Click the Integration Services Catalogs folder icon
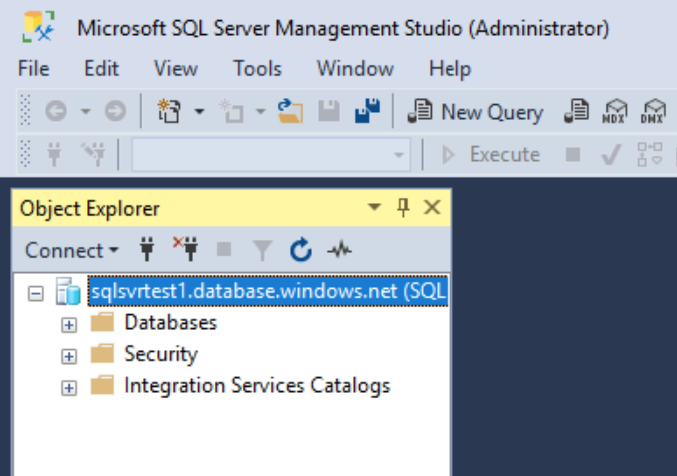 102,385
